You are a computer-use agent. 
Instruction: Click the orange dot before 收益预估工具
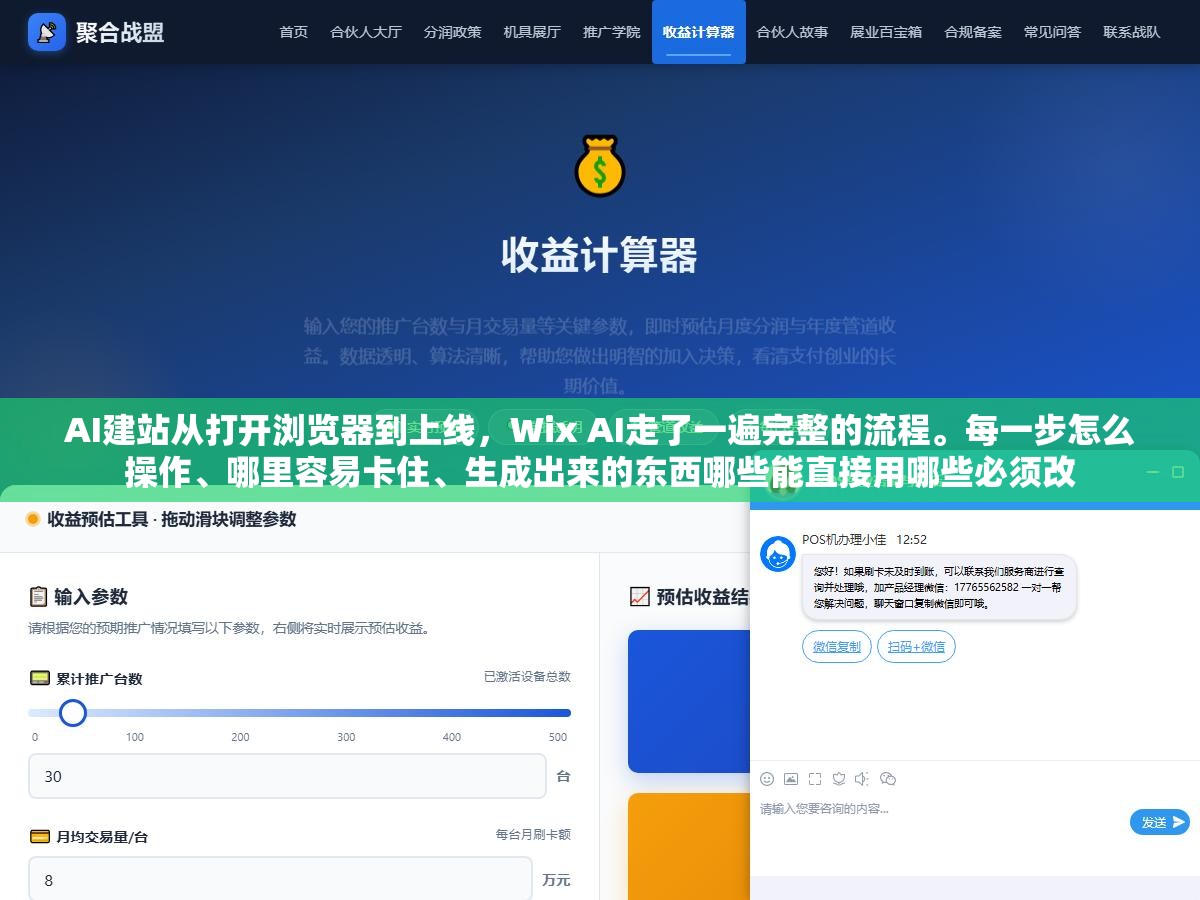tap(33, 519)
